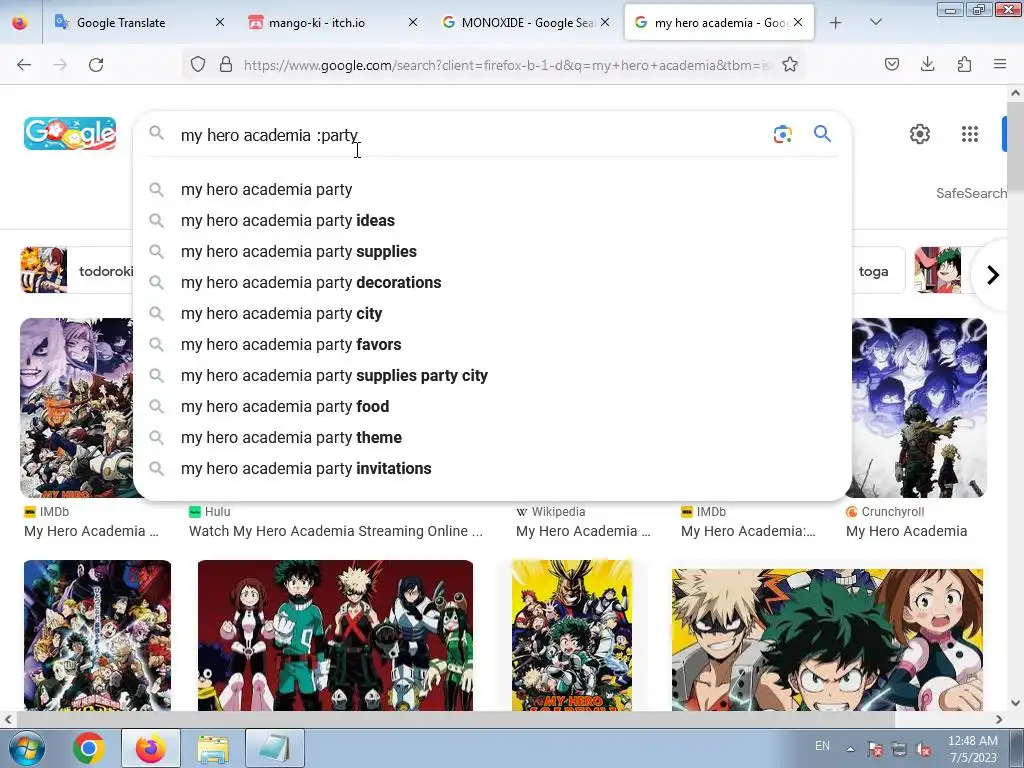Advance filter chips with right arrow
1024x768 pixels.
[993, 275]
